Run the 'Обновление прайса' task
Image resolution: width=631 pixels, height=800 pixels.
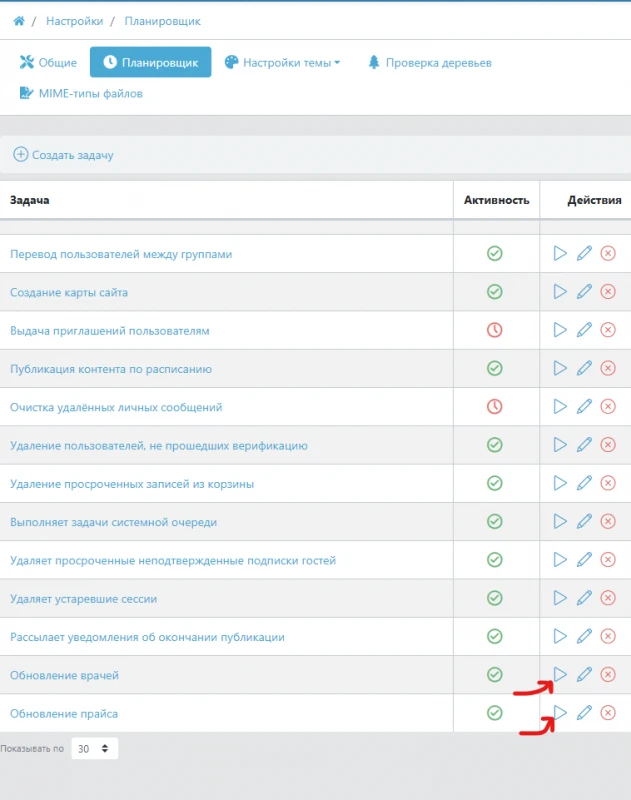pyautogui.click(x=560, y=713)
